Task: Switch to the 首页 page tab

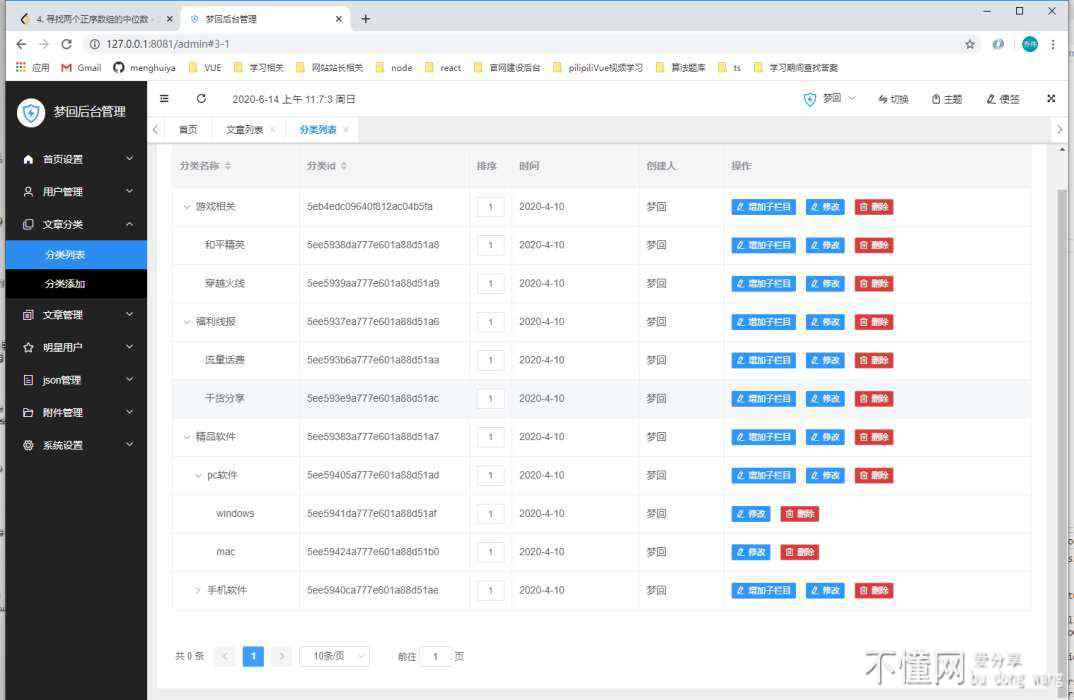Action: pyautogui.click(x=188, y=129)
